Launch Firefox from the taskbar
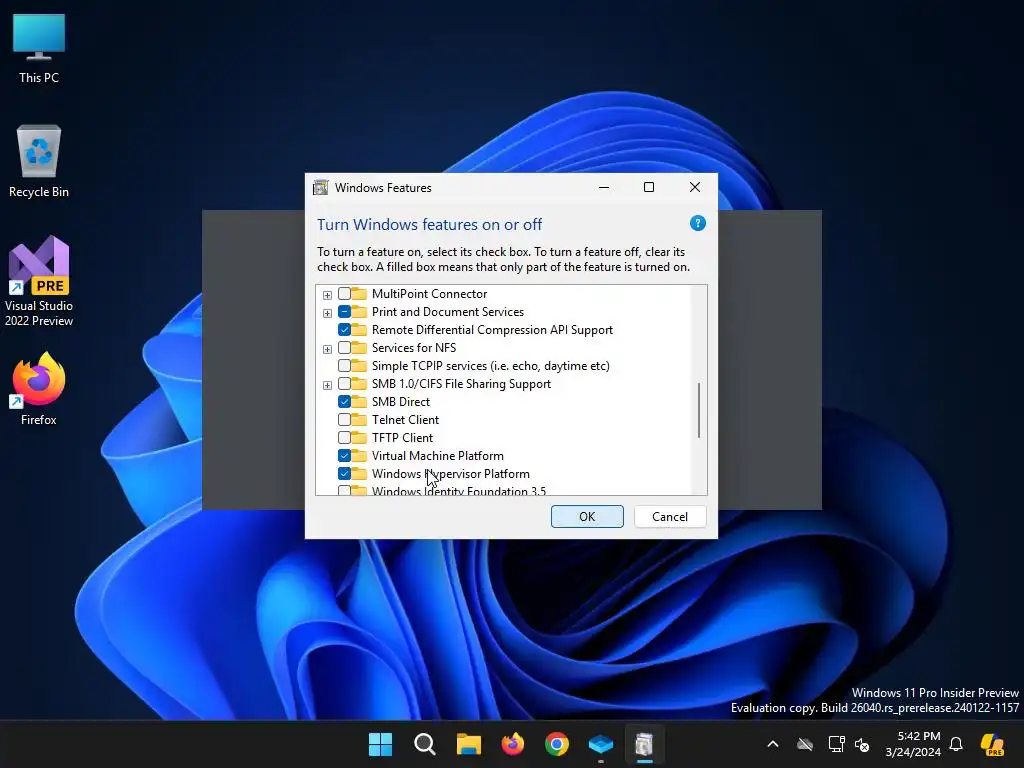This screenshot has height=768, width=1024. click(x=513, y=744)
